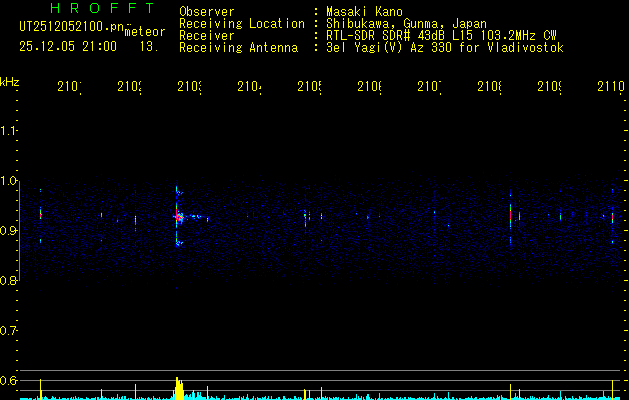Click the Observer label

point(207,12)
